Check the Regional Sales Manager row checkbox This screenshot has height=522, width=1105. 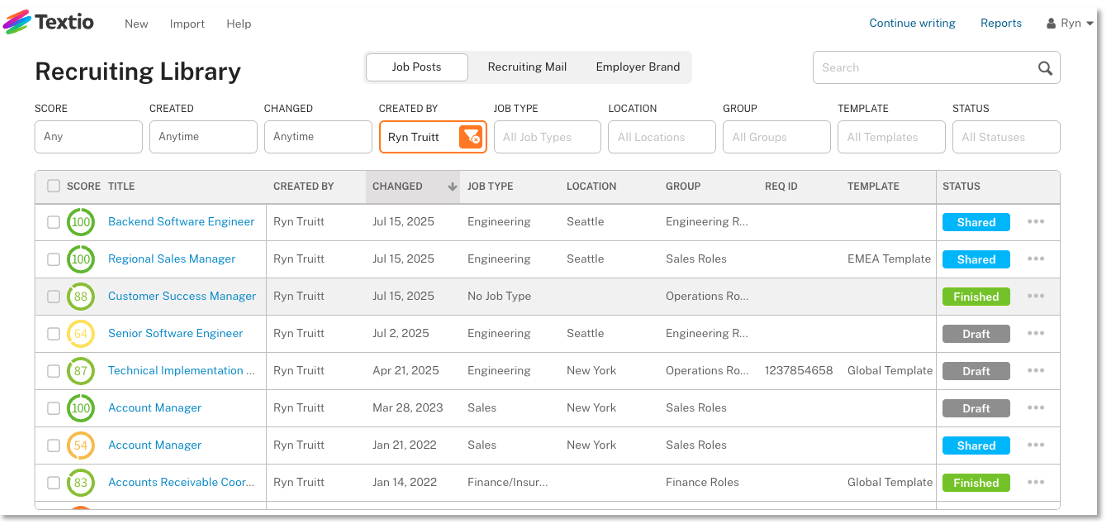point(54,259)
